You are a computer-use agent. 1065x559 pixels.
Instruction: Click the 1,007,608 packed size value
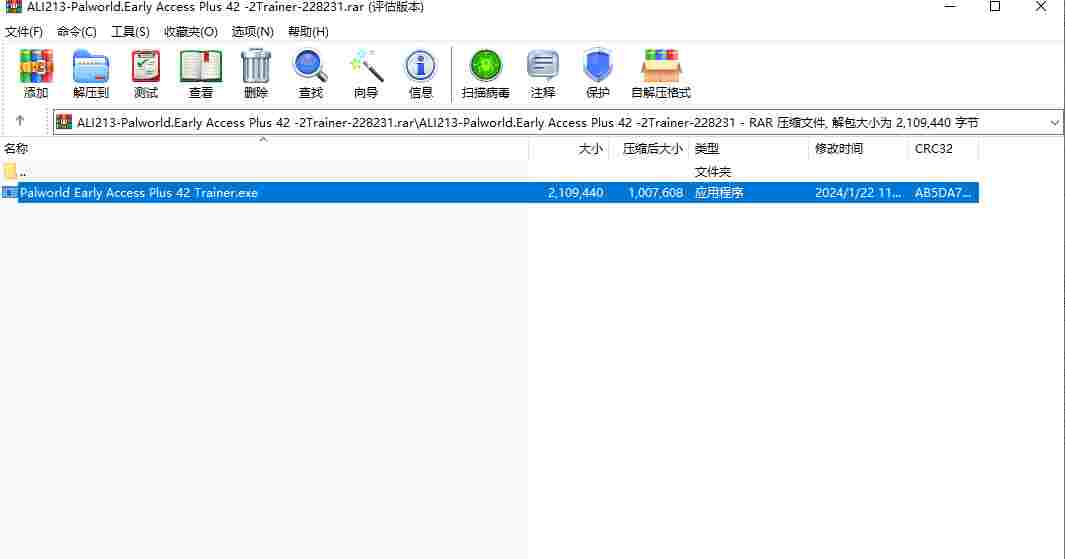(655, 193)
